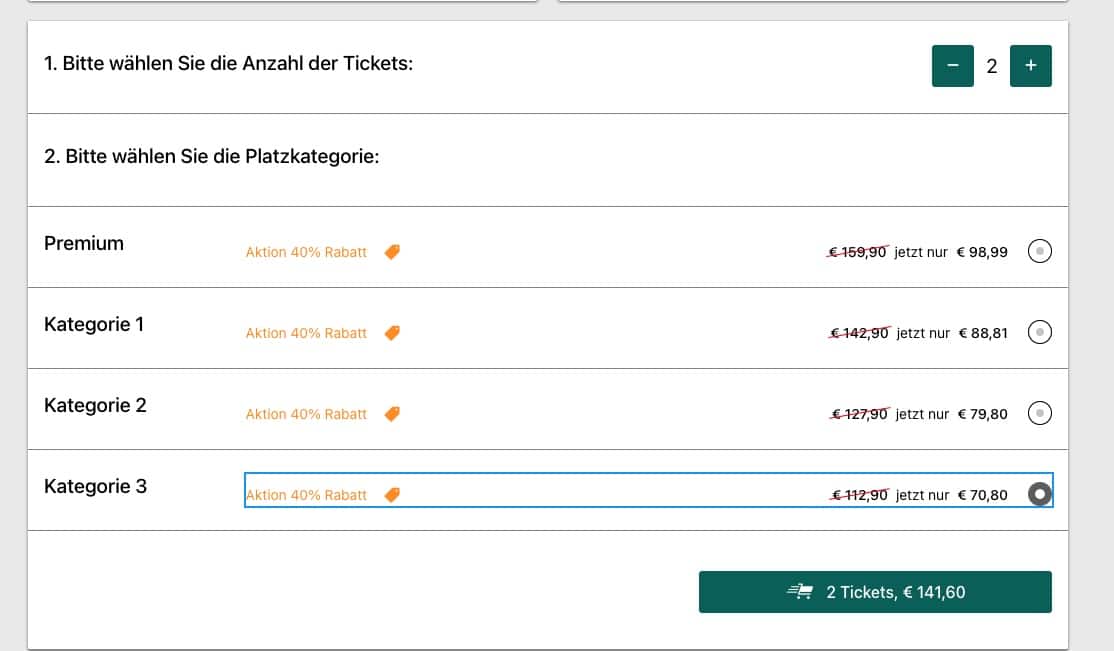Screen dimensions: 1114x651
Task: Add 2 Tickets for € 141,60 to cart
Action: point(875,591)
